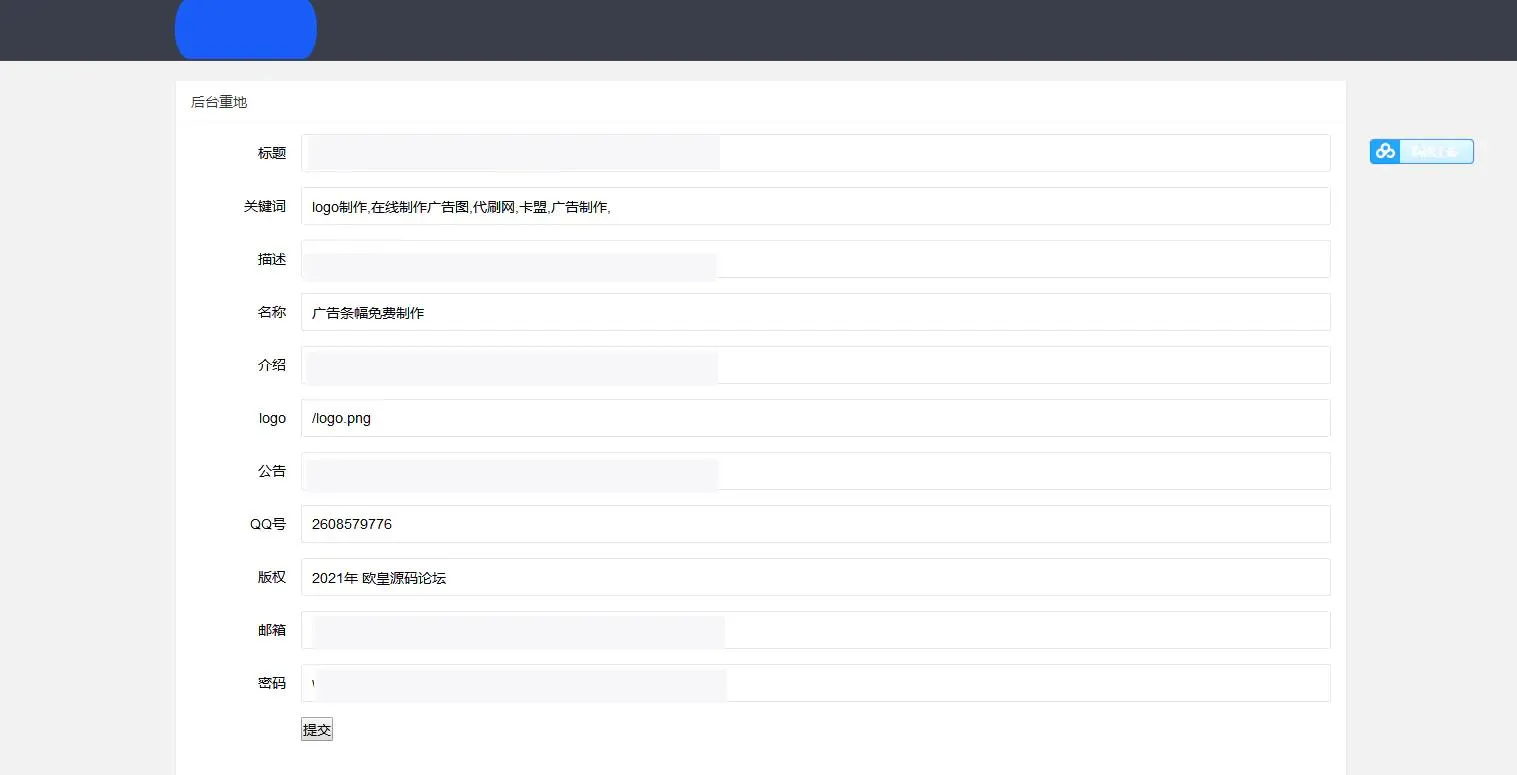Select the 描述 description input field
1517x775 pixels.
pyautogui.click(x=815, y=259)
